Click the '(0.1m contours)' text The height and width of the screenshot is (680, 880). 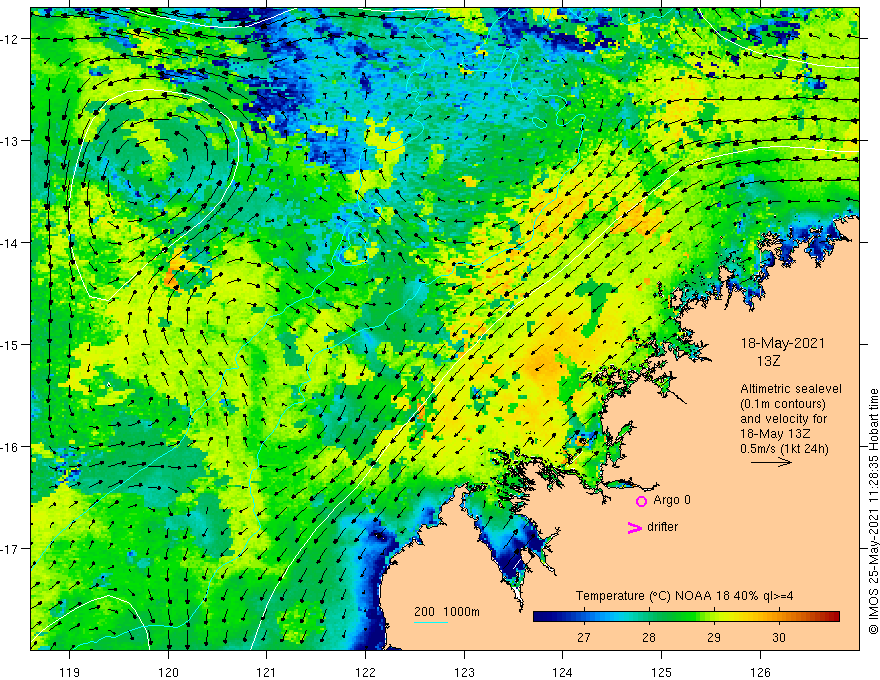782,404
